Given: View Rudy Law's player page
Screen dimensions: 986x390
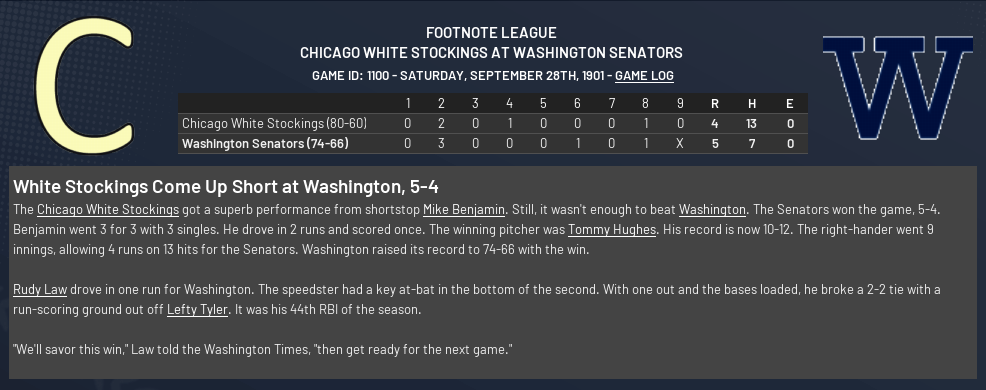Looking at the screenshot, I should [x=40, y=289].
